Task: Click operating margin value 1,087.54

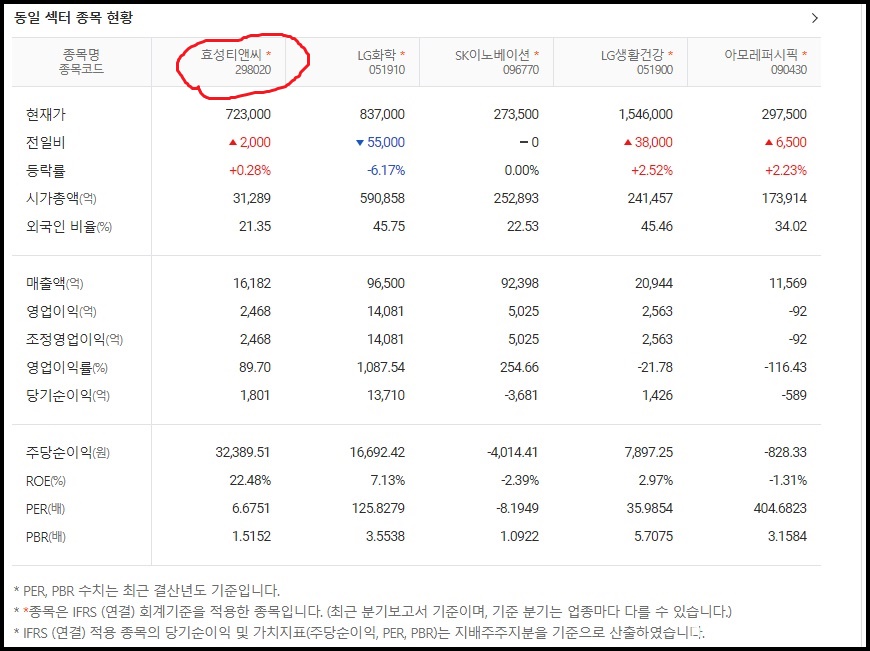Action: [x=381, y=367]
